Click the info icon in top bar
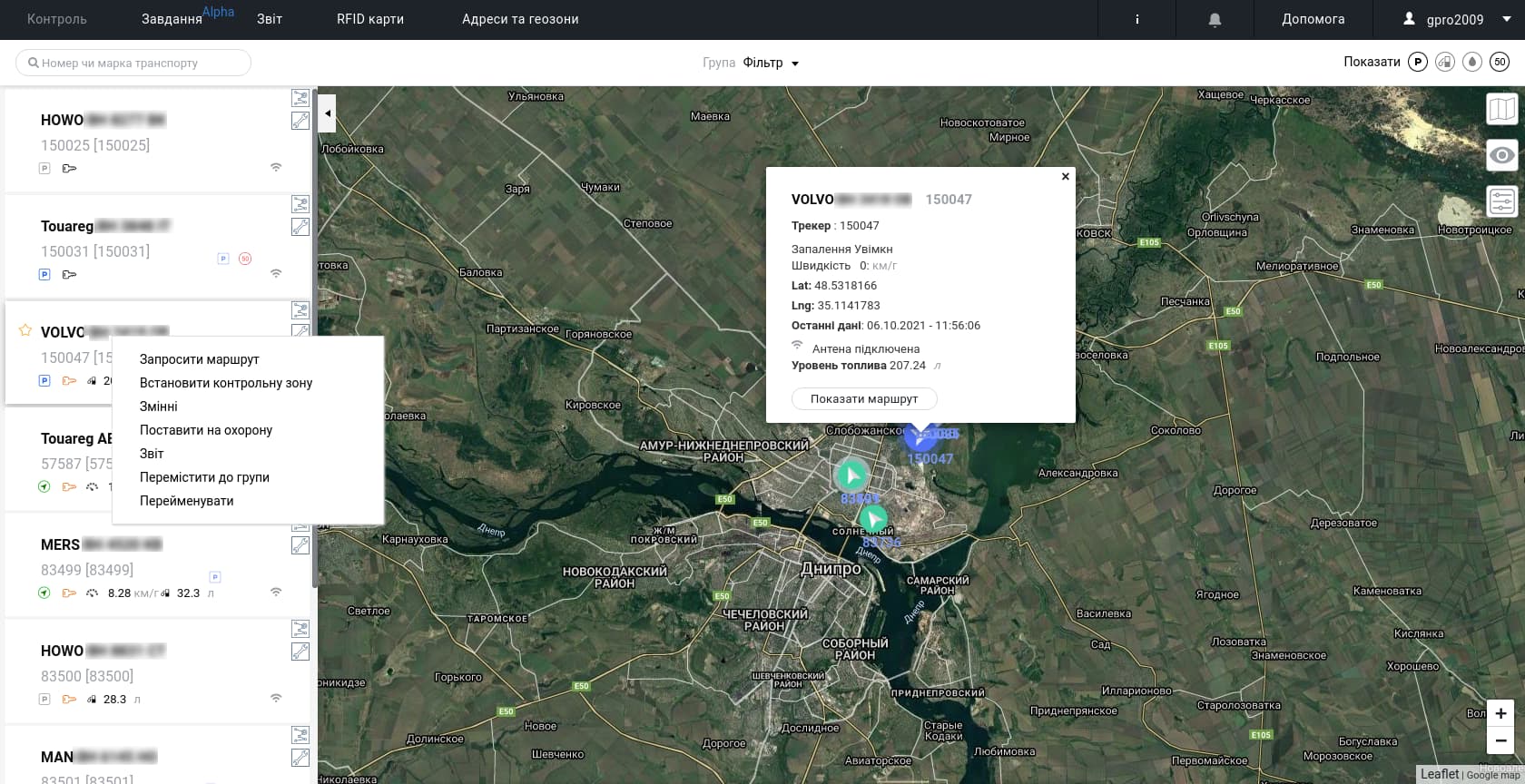The image size is (1525, 784). pyautogui.click(x=1136, y=19)
